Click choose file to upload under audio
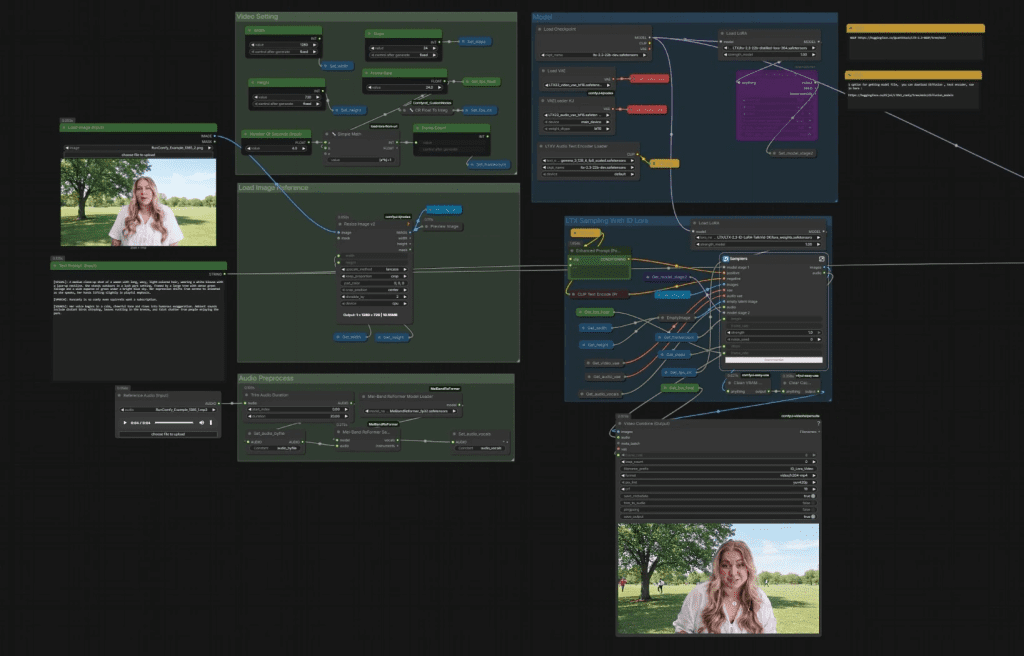The height and width of the screenshot is (656, 1024). tap(168, 435)
